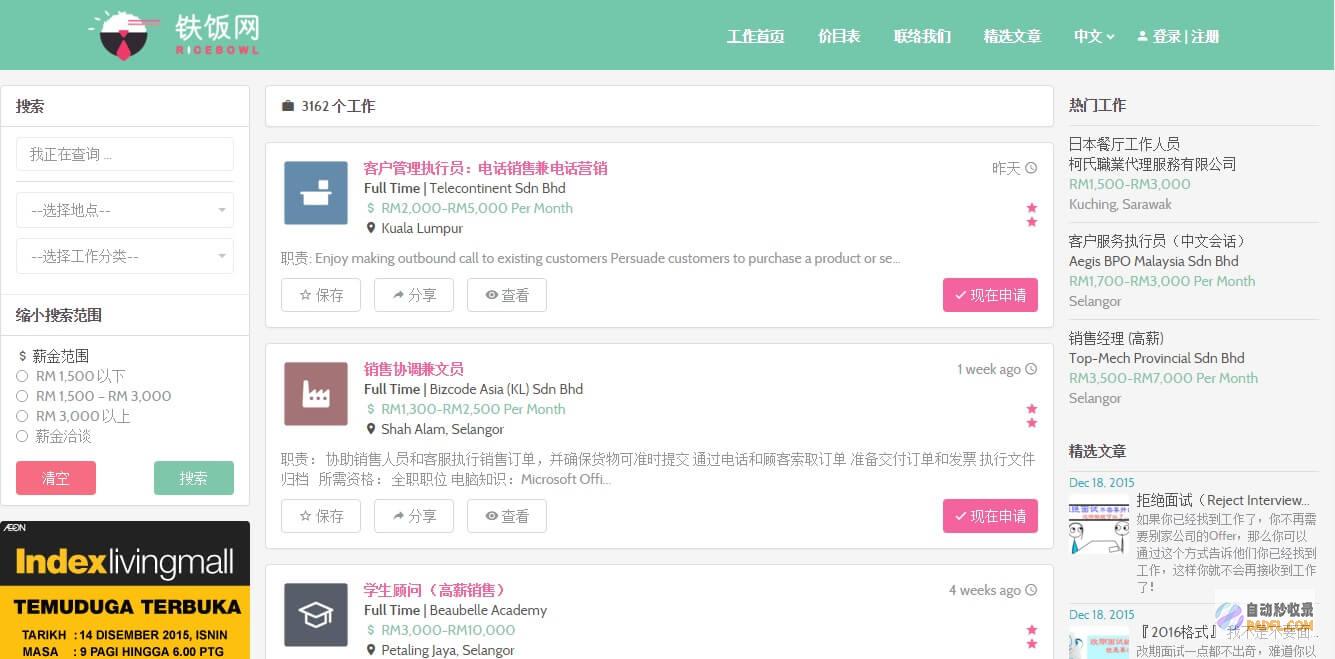
Task: Open hot job 日本餐厅工作人员
Action: pos(1124,144)
